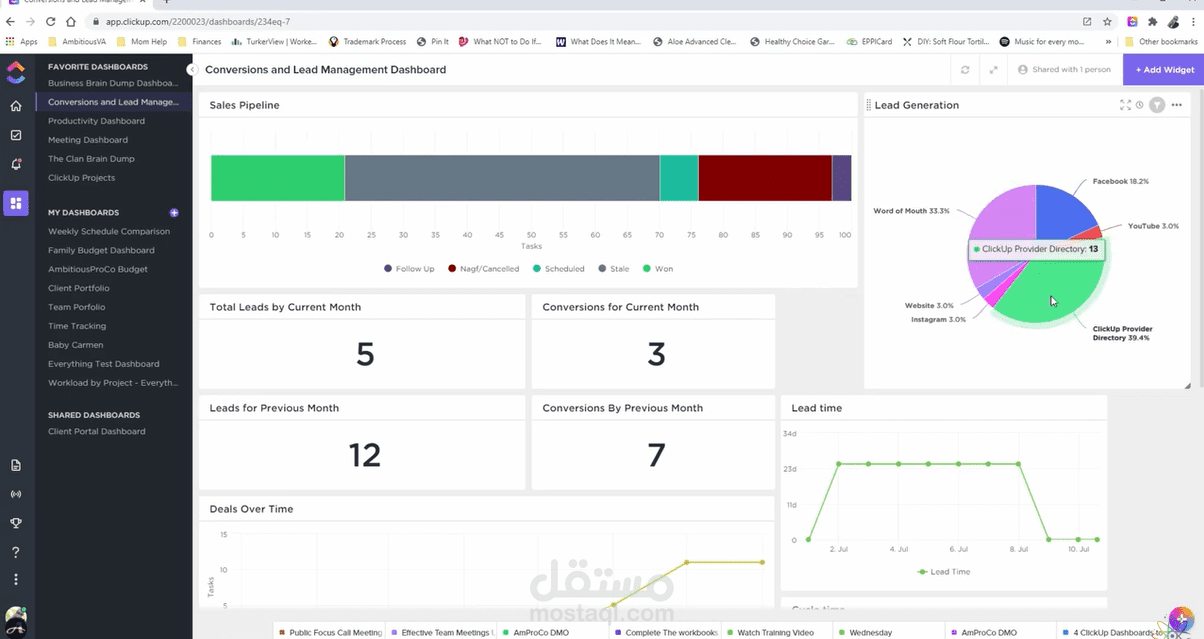This screenshot has height=639, width=1204.
Task: Select Conversions and Lead Management dashboard
Action: point(113,102)
